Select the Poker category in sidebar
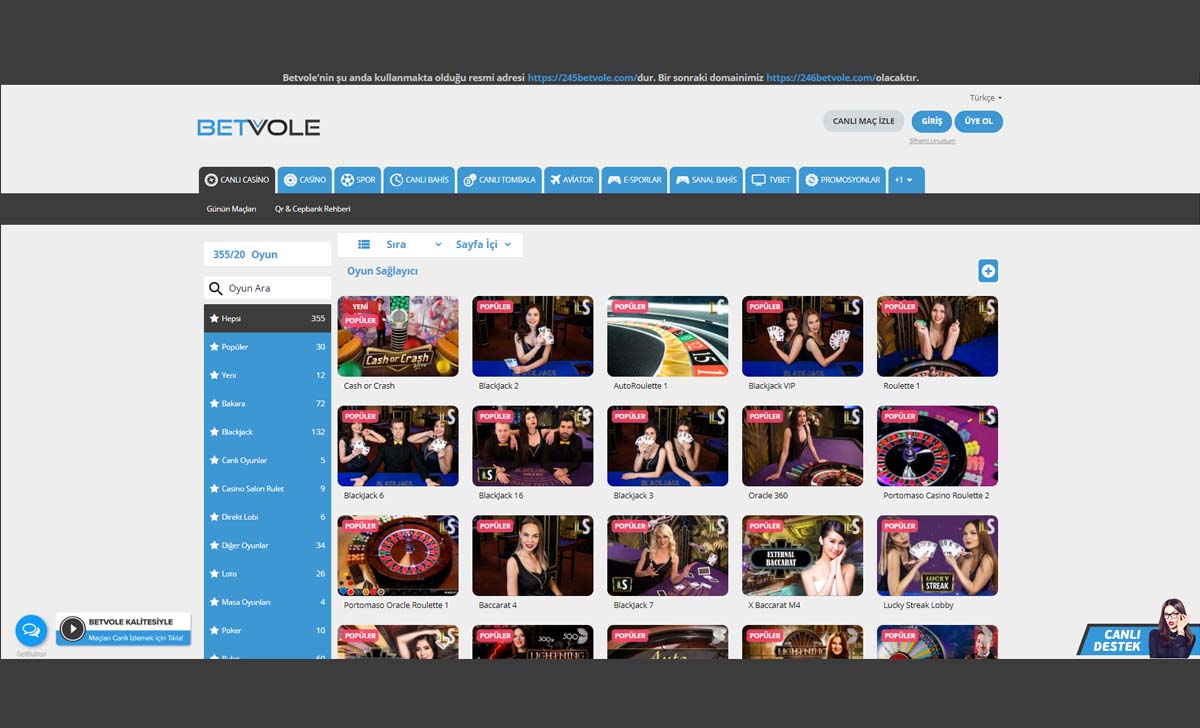Screen dimensions: 1200x728 (x=267, y=630)
